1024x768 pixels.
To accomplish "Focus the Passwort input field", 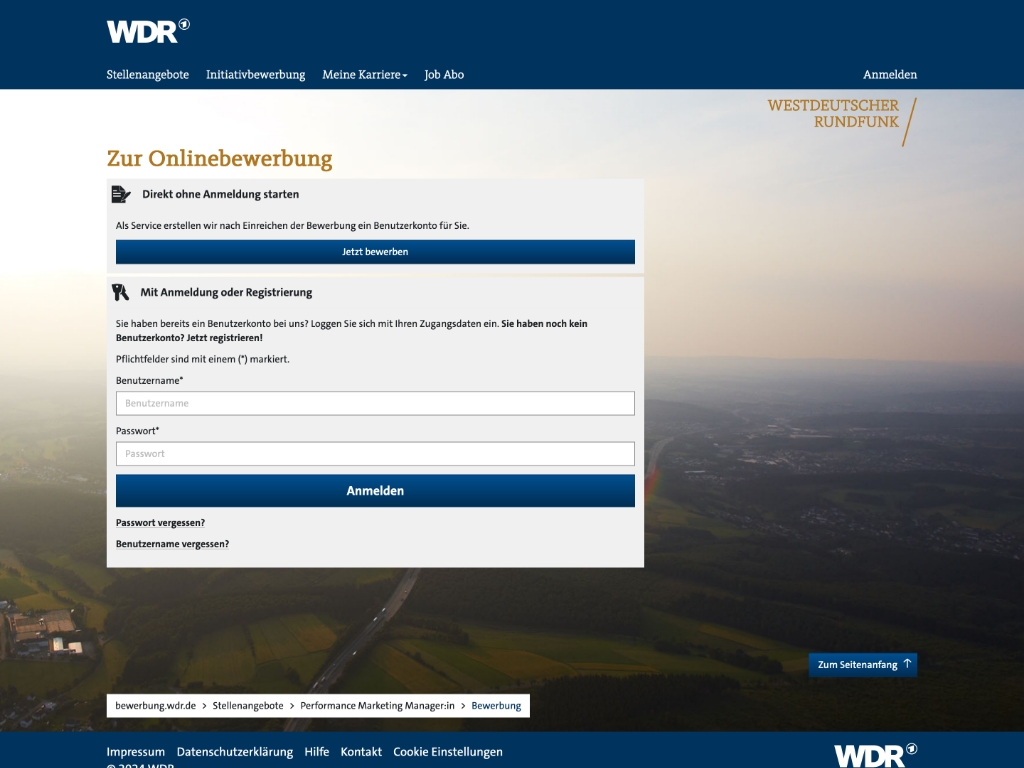I will pos(375,453).
